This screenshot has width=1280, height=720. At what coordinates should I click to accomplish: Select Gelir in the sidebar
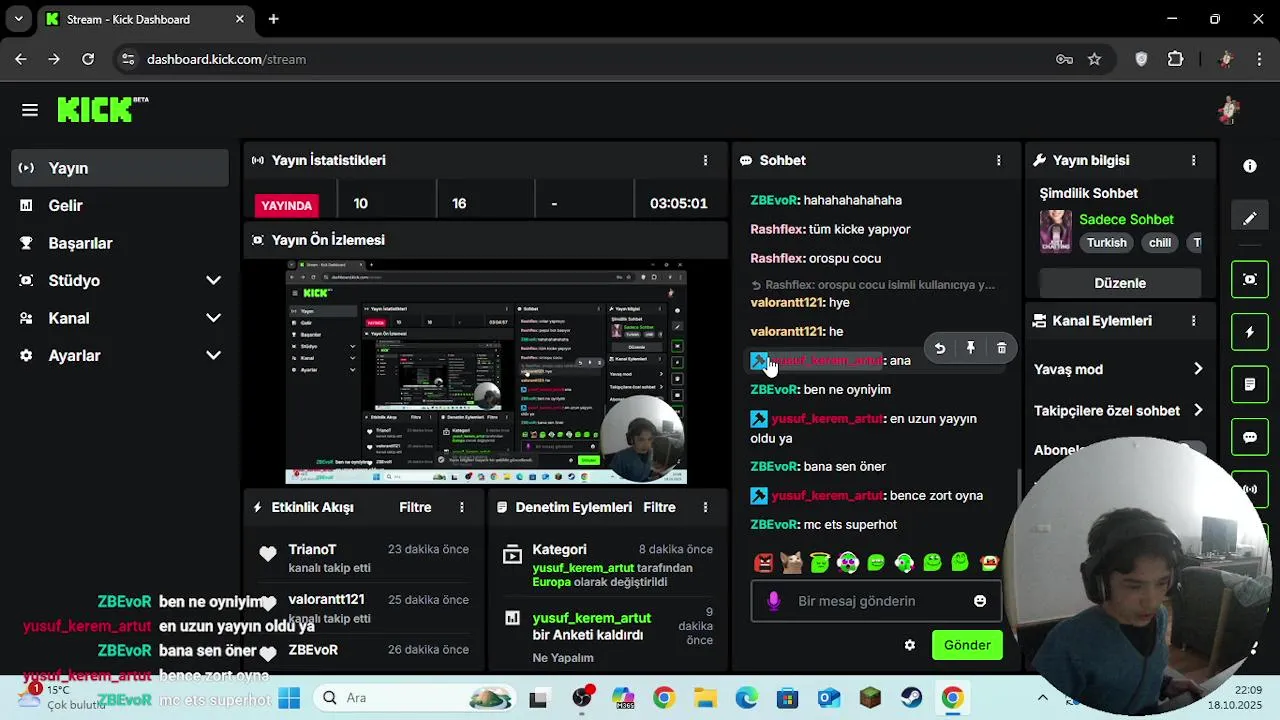pyautogui.click(x=120, y=205)
